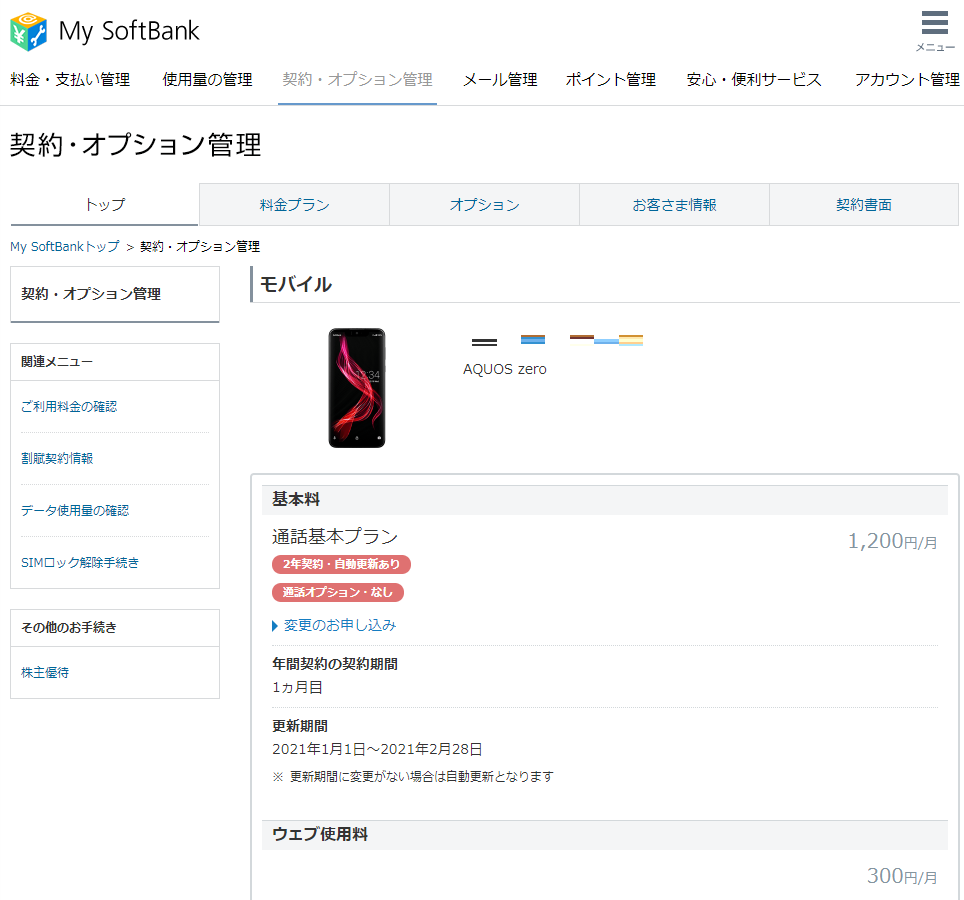Viewport: 964px width, 900px height.
Task: Click the 通話基本プラン plan name
Action: 335,537
